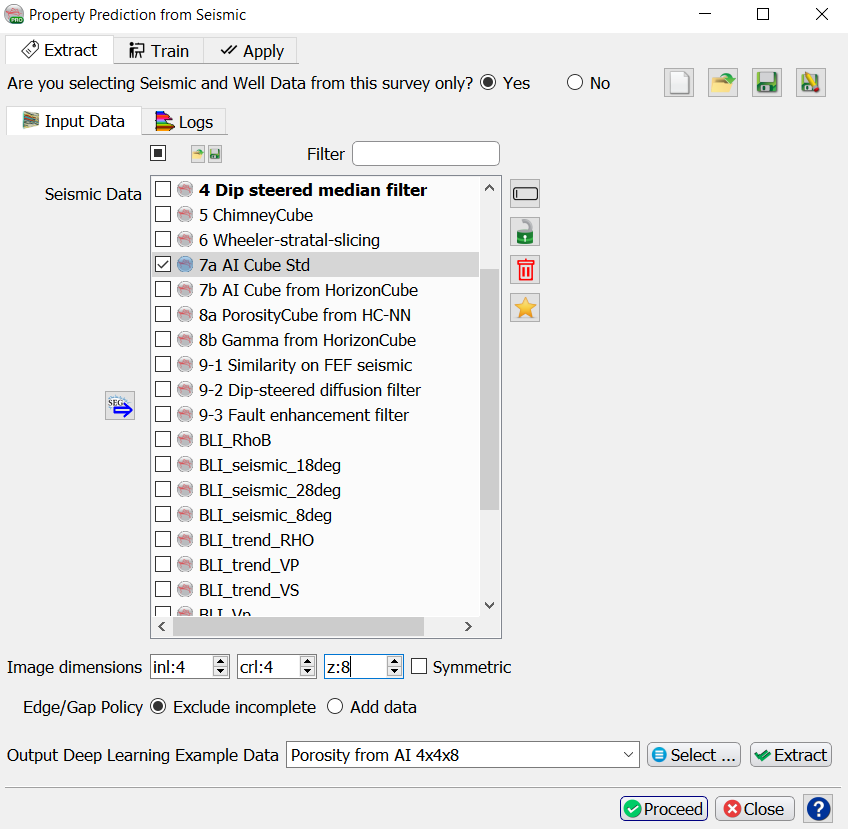Open the Logs tab
848x829 pixels.
click(184, 122)
